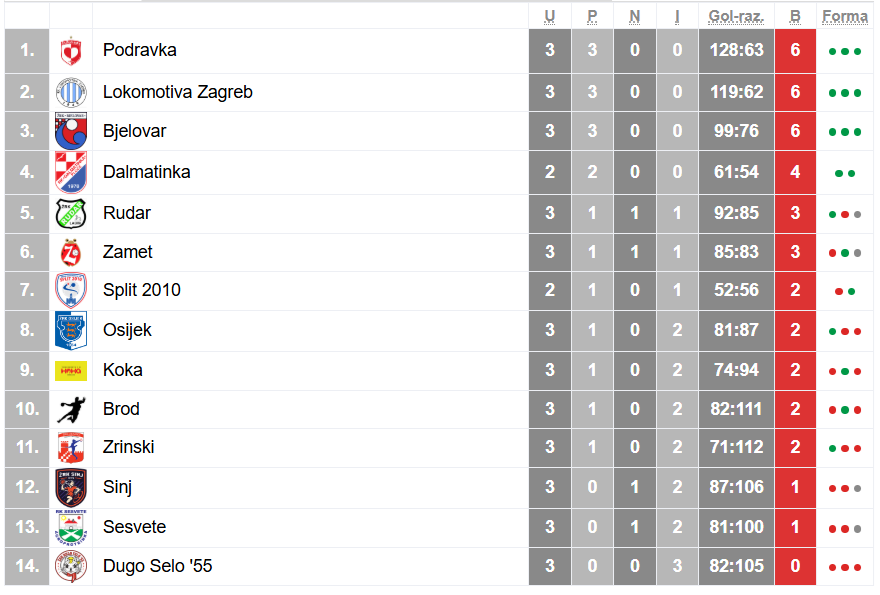This screenshot has width=880, height=595.
Task: Click the Lokomotiva Zagreb club crest
Action: click(70, 92)
